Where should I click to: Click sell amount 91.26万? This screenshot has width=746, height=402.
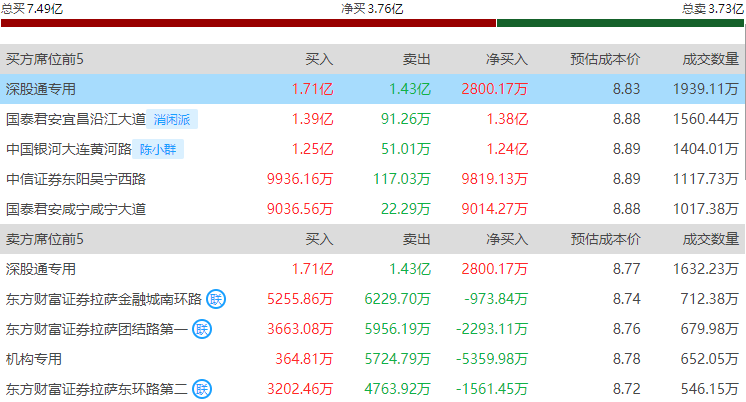pos(406,119)
